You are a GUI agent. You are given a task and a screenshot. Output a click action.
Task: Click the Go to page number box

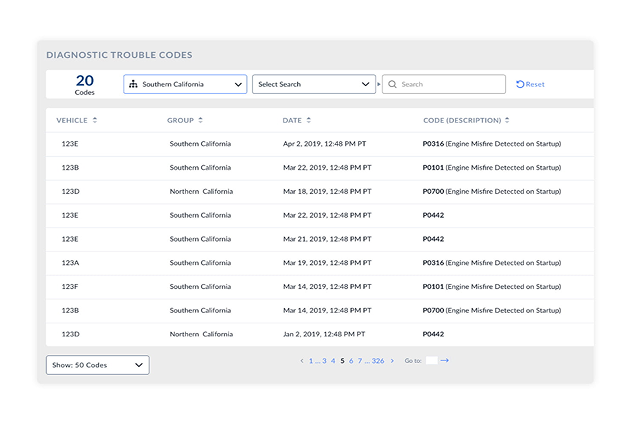(x=431, y=361)
